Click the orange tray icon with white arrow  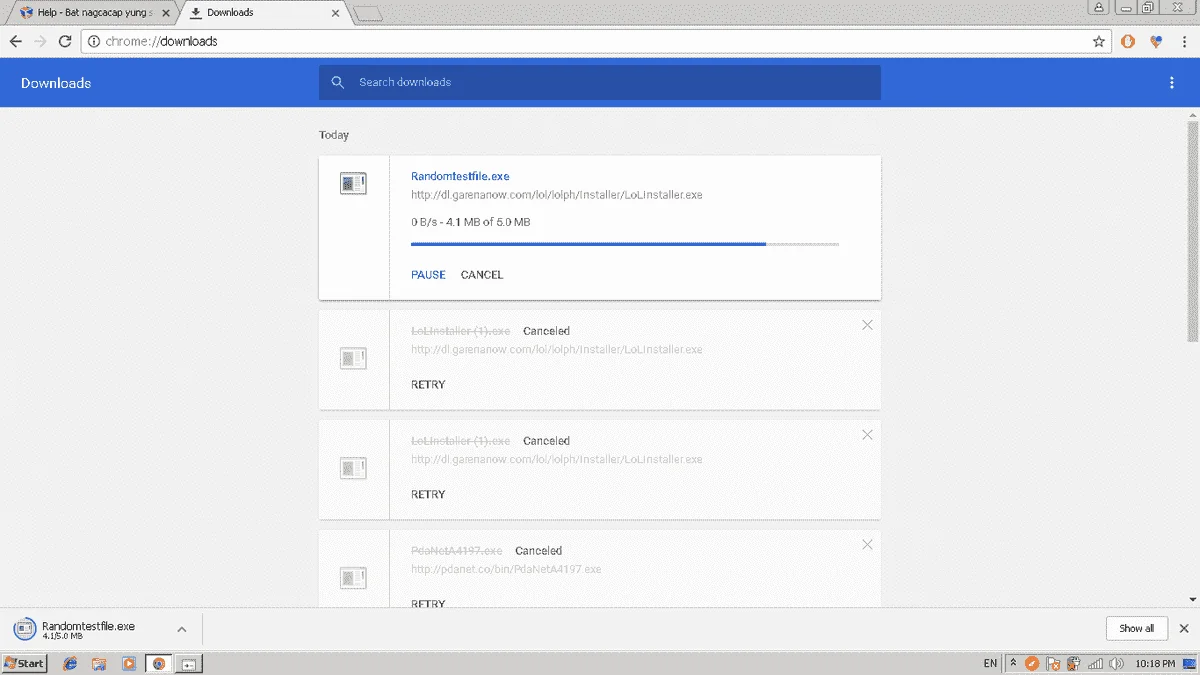(1033, 663)
